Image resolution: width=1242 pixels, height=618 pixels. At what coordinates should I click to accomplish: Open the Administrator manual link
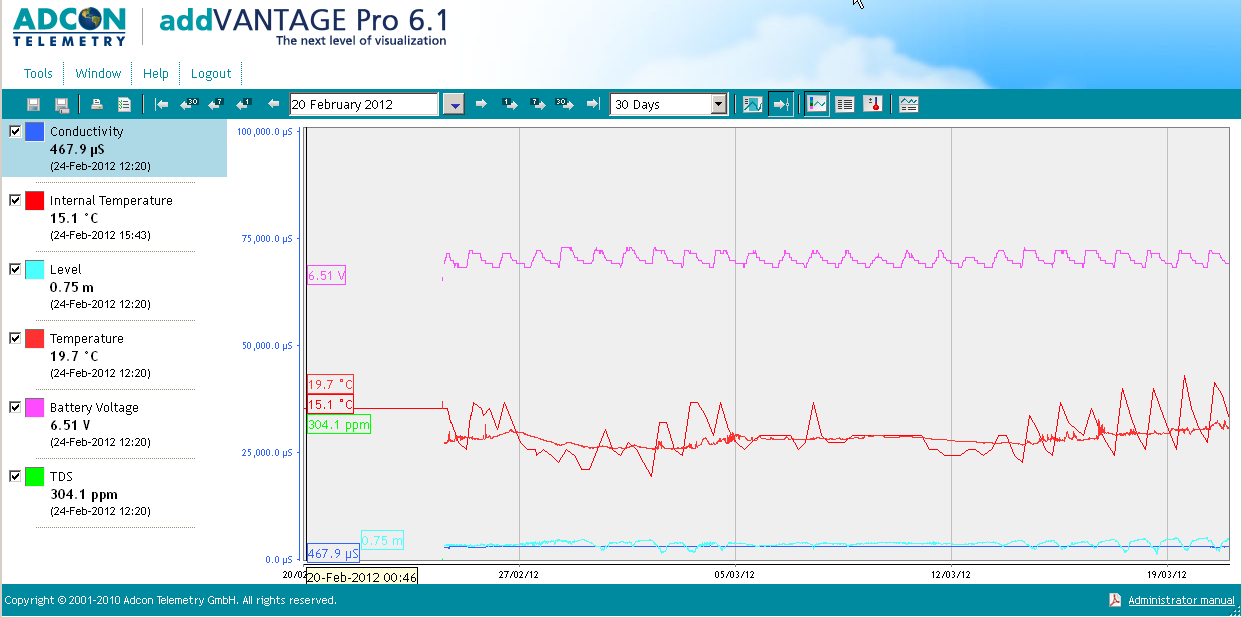click(x=1181, y=600)
